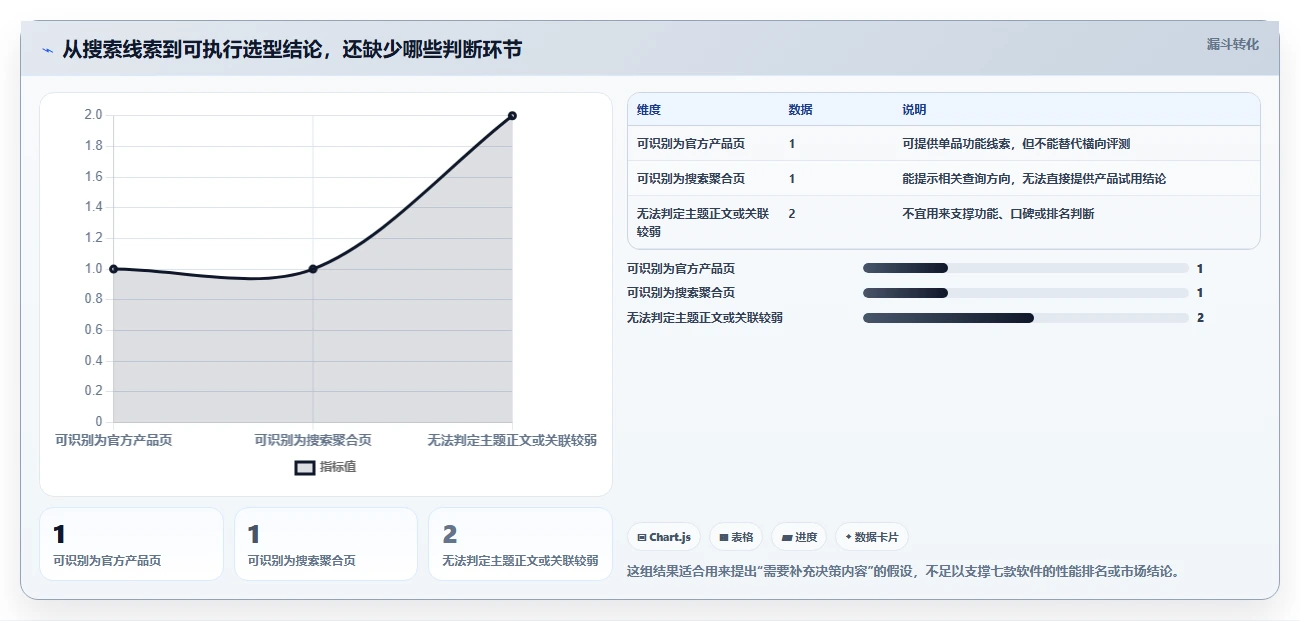Image resolution: width=1300 pixels, height=621 pixels.
Task: Open the data card showing number 2
Action: pos(520,544)
